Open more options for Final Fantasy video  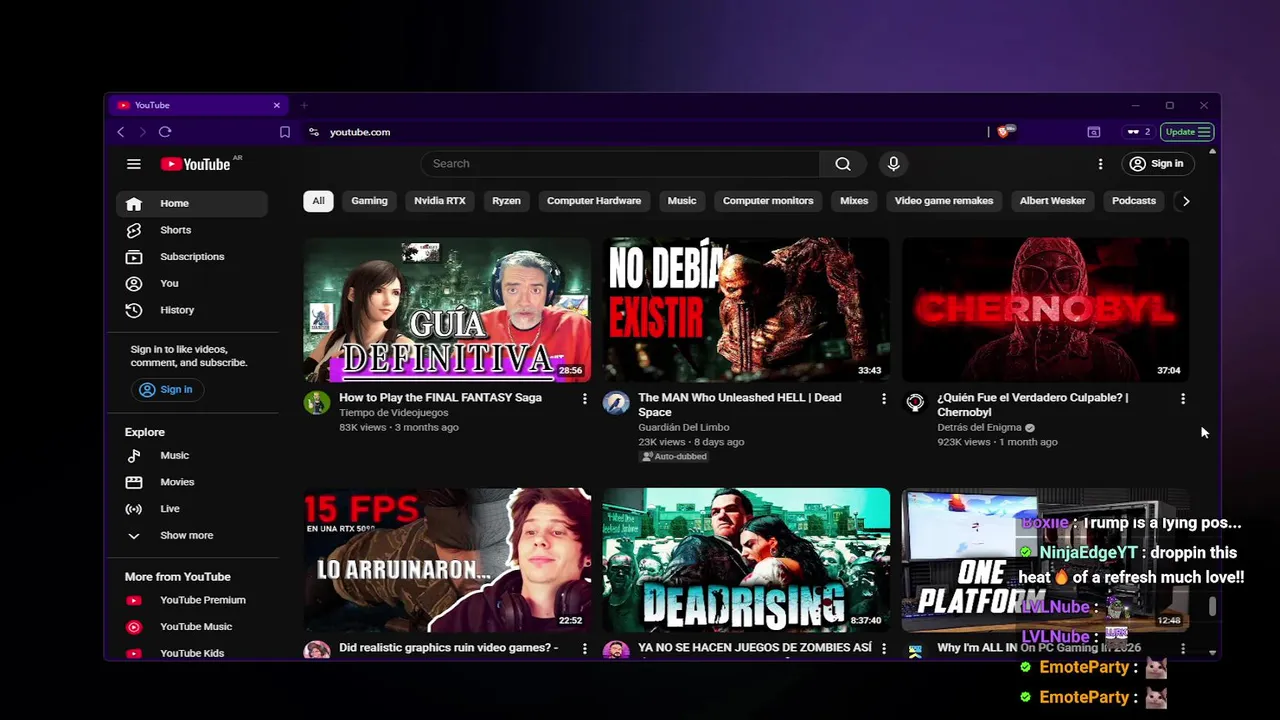point(585,399)
